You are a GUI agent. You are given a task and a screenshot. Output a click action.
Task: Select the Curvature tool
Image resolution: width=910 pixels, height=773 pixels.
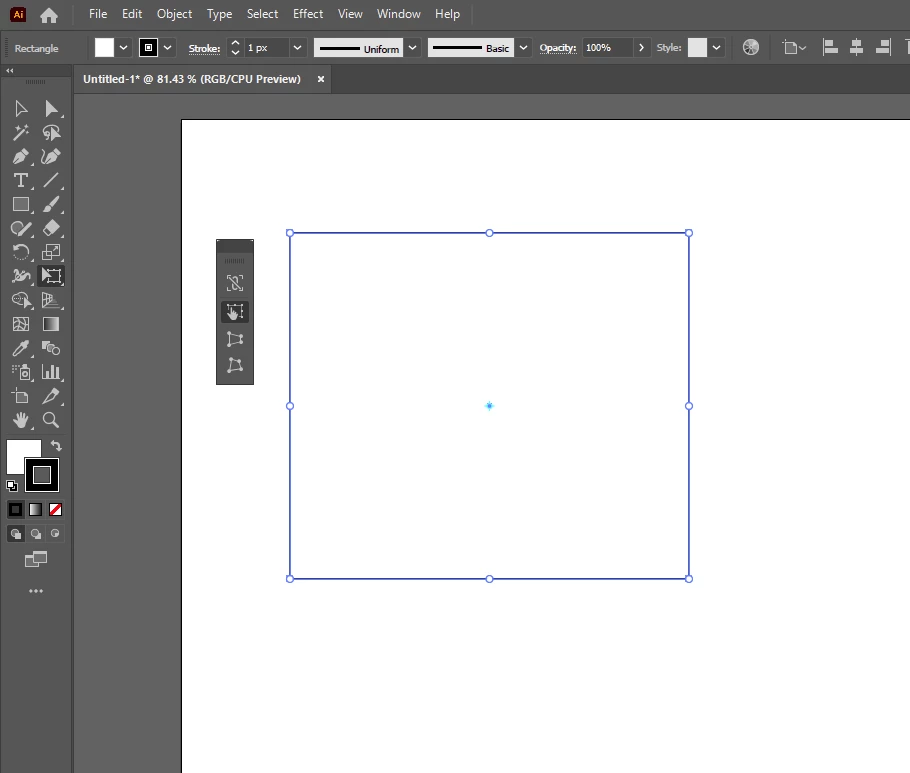click(51, 157)
